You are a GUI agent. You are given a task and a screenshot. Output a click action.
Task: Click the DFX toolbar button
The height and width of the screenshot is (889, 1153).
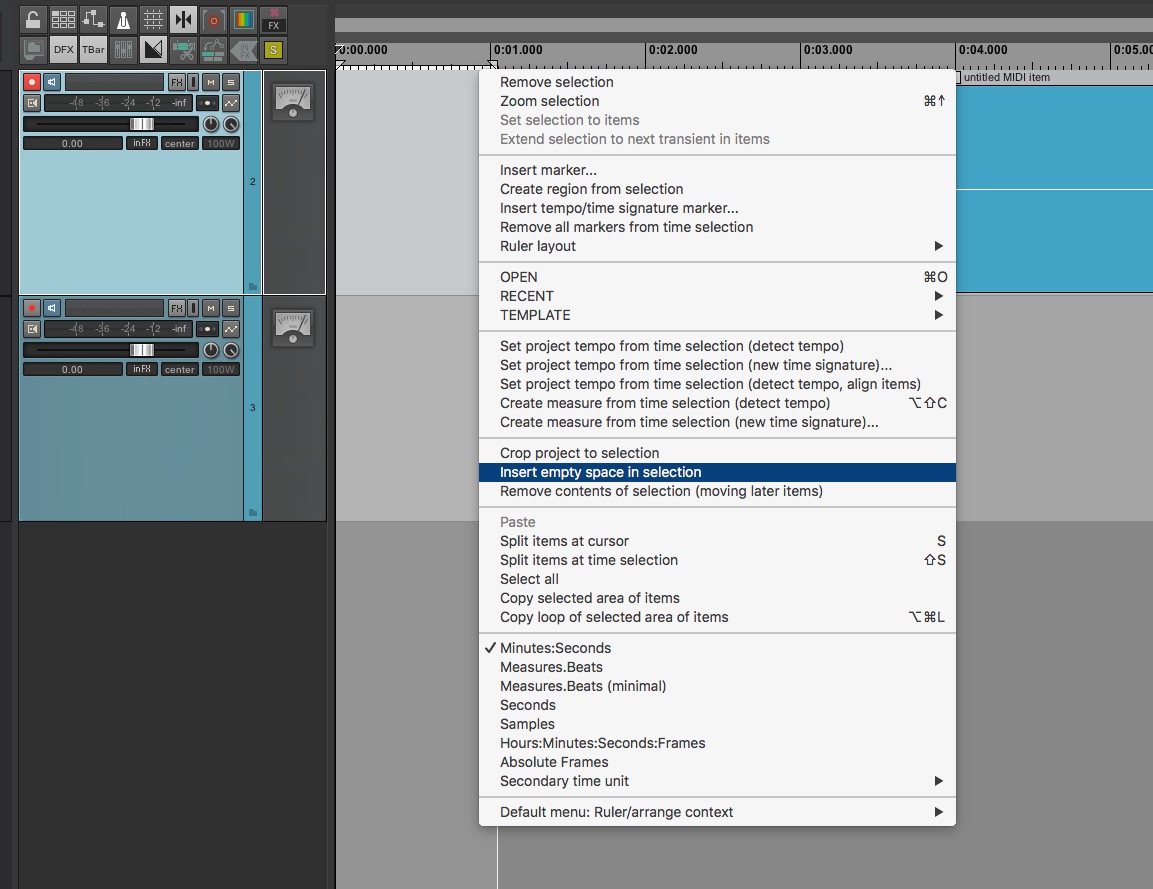click(x=63, y=49)
